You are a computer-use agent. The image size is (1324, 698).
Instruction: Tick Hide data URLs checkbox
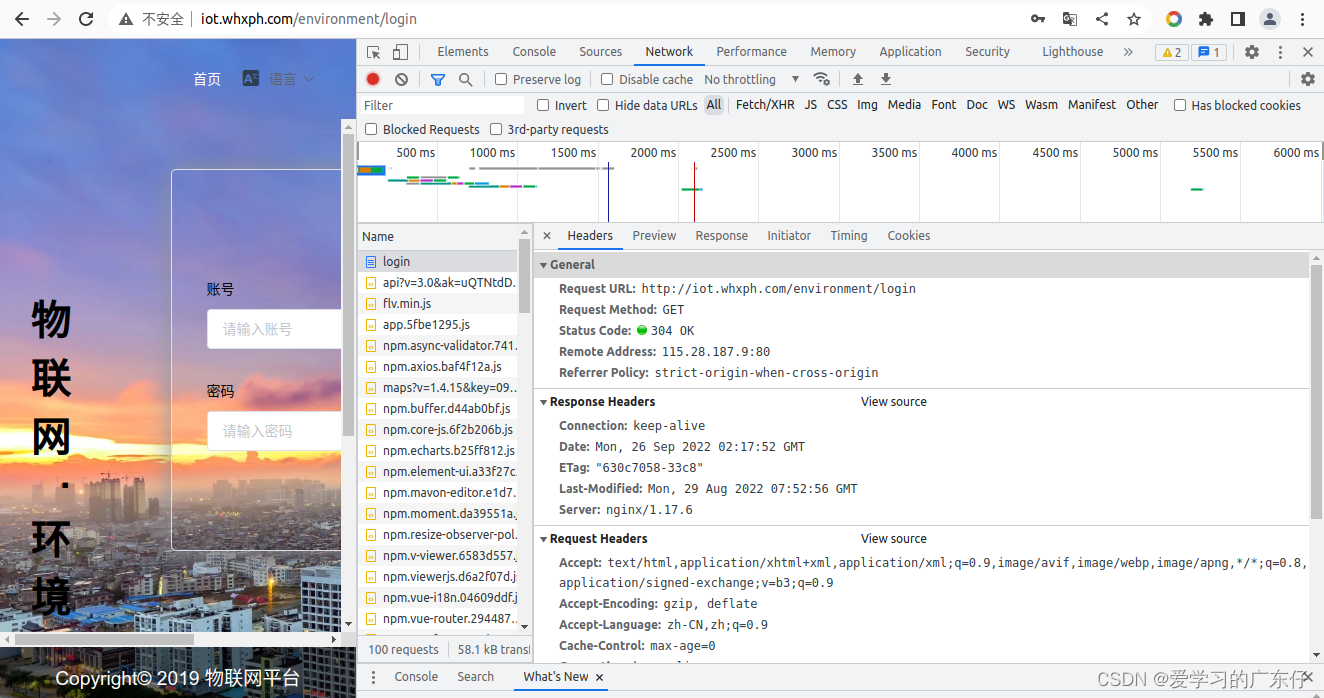pos(603,105)
